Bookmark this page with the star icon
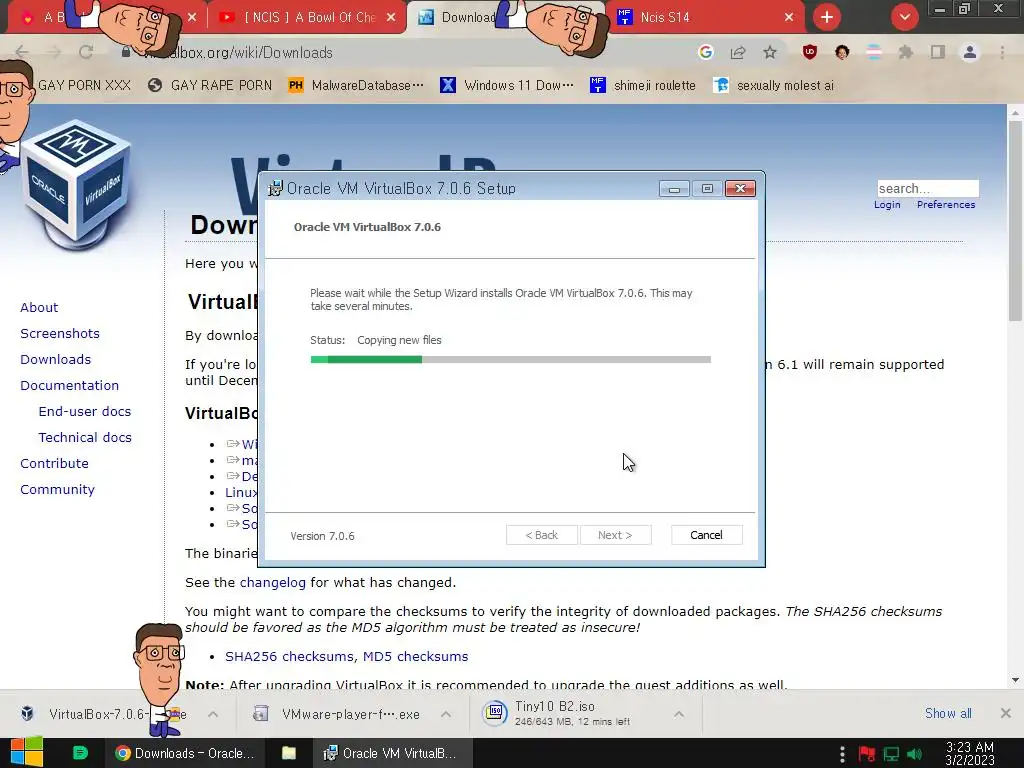 click(x=770, y=52)
